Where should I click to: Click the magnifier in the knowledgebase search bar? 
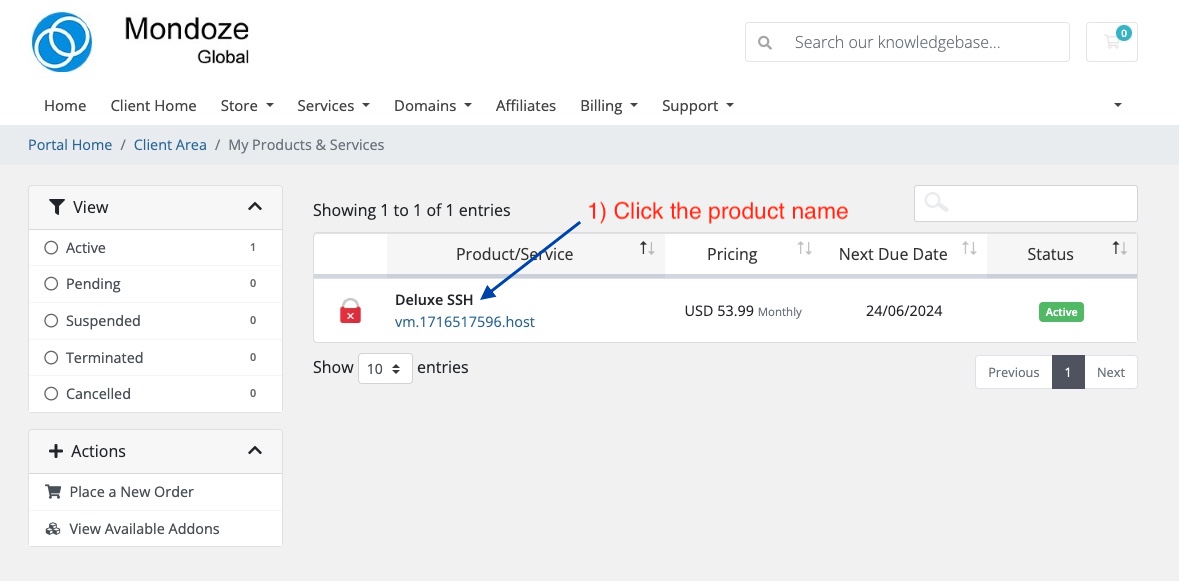(765, 41)
